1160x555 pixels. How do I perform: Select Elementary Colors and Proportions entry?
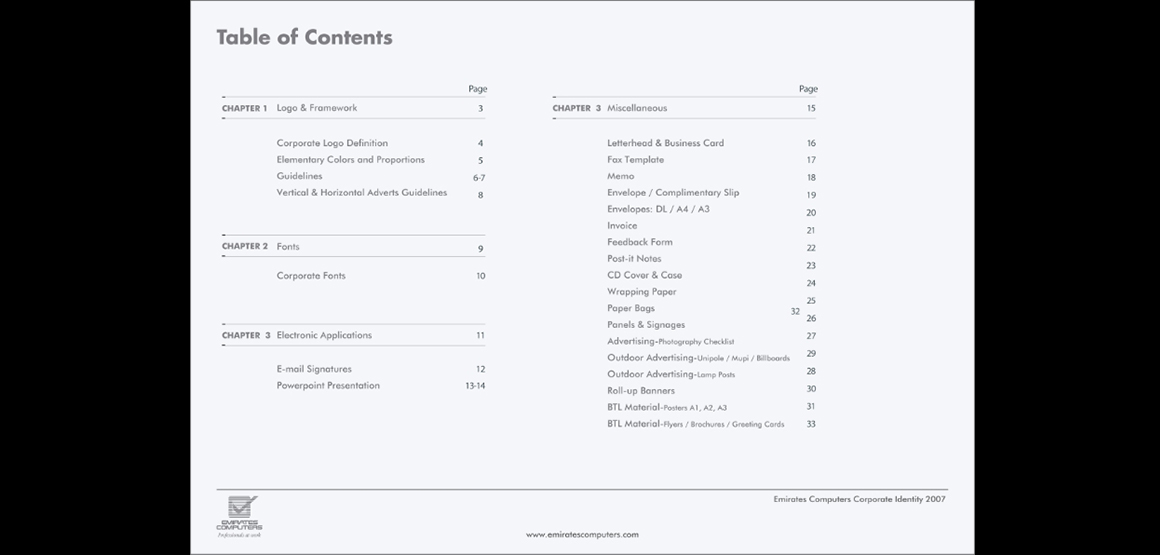[x=350, y=160]
